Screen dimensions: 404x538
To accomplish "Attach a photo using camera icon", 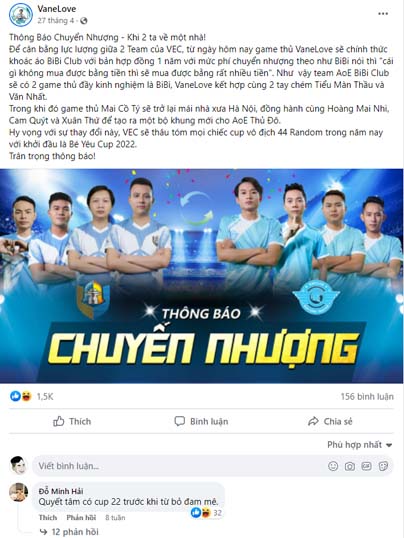I will pyautogui.click(x=350, y=466).
